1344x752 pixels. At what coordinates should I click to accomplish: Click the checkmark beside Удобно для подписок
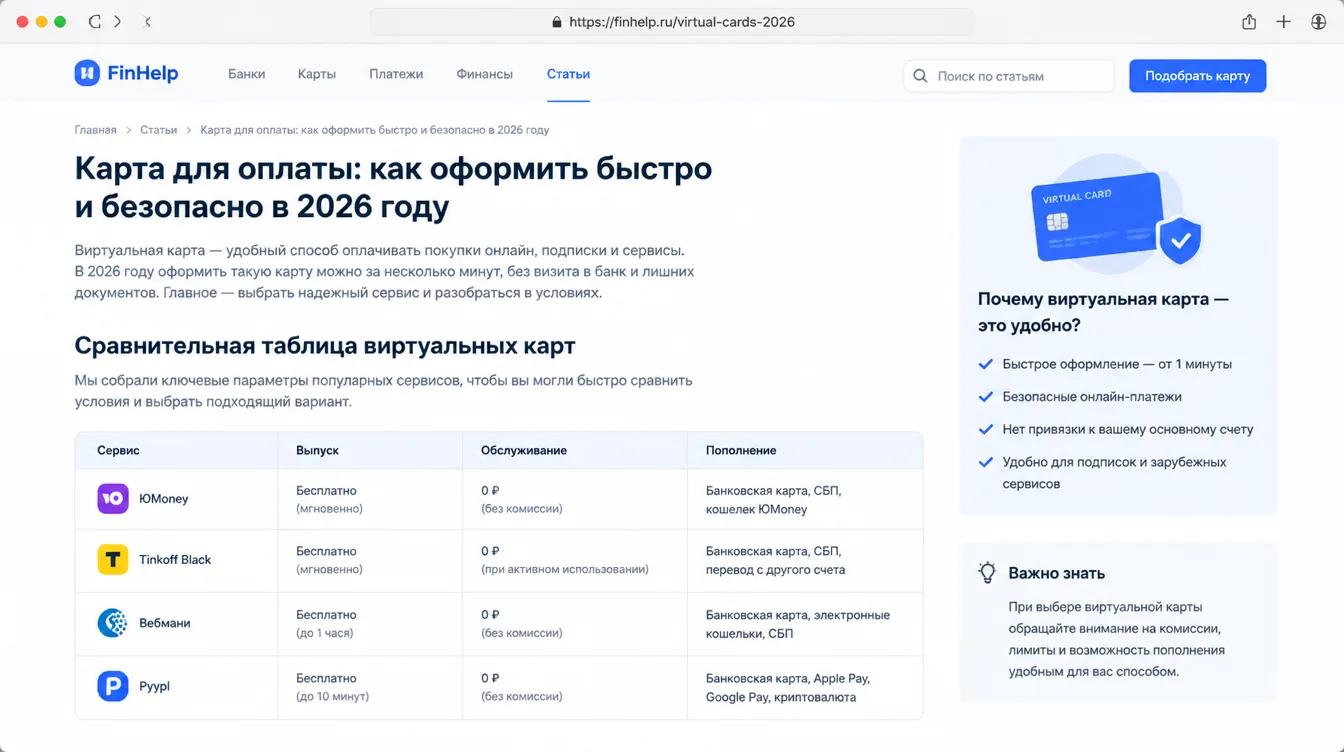[x=986, y=462]
